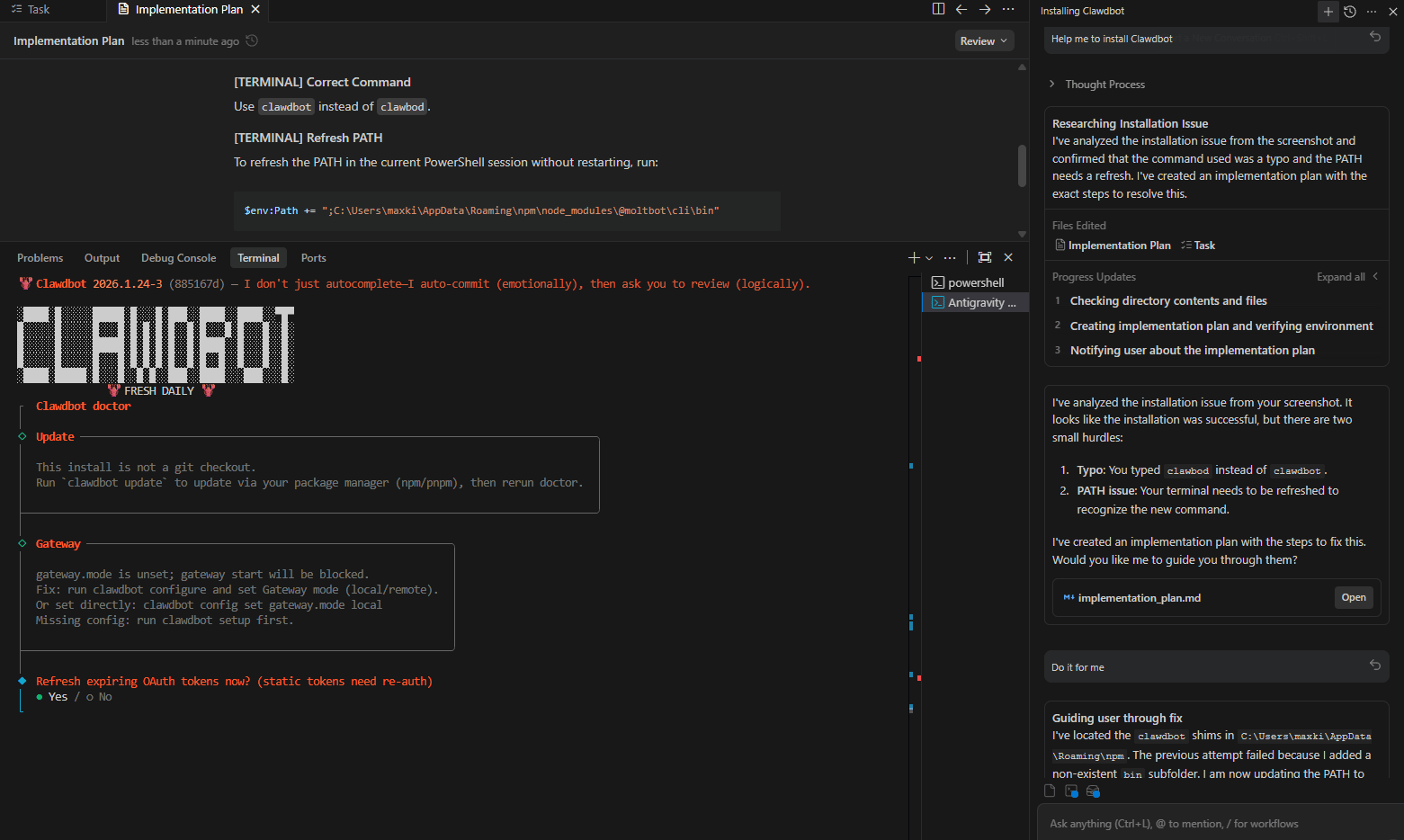Switch to the Debug Console tab
This screenshot has height=840, width=1404.
click(x=178, y=257)
